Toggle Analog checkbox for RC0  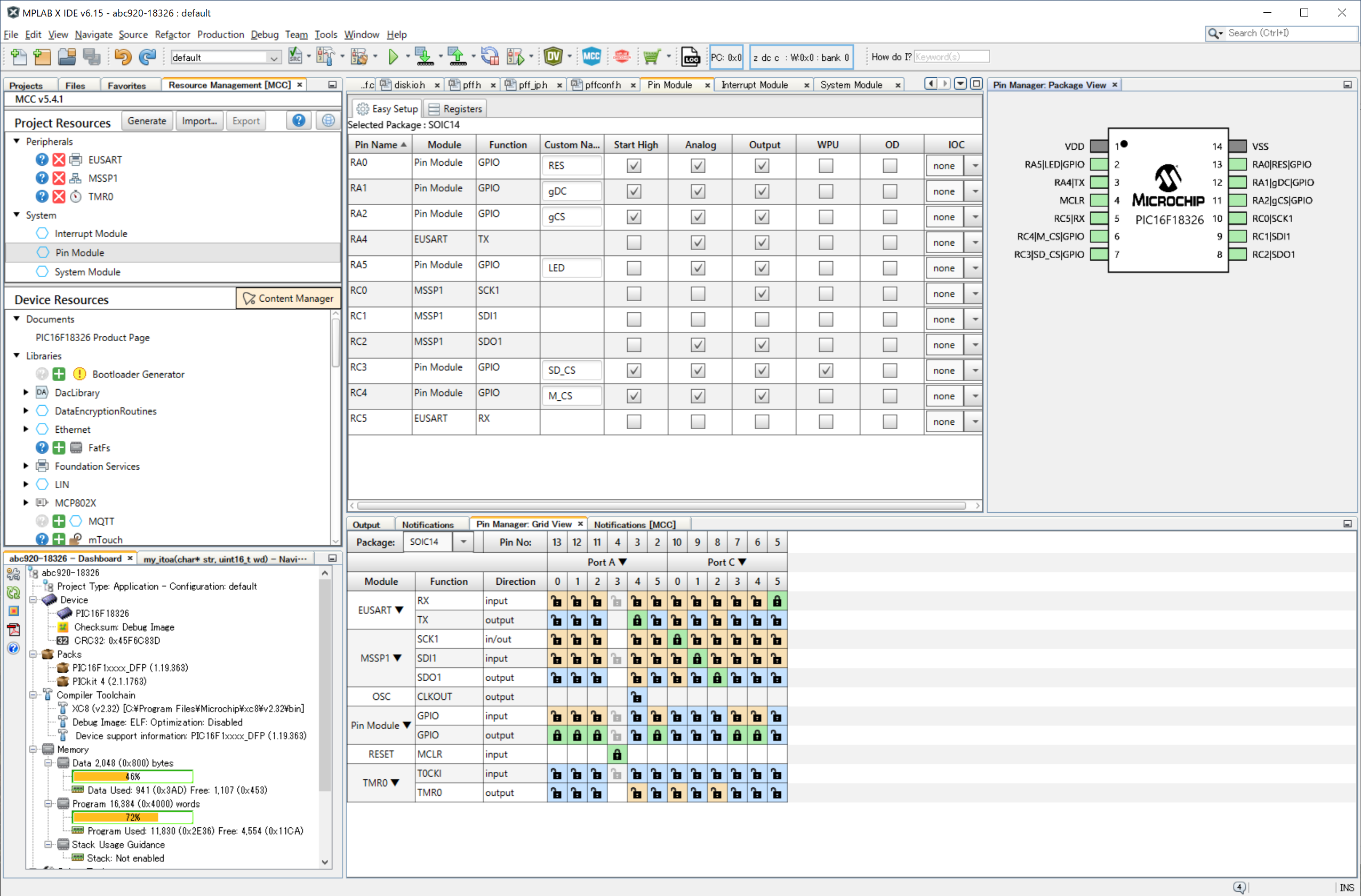698,294
